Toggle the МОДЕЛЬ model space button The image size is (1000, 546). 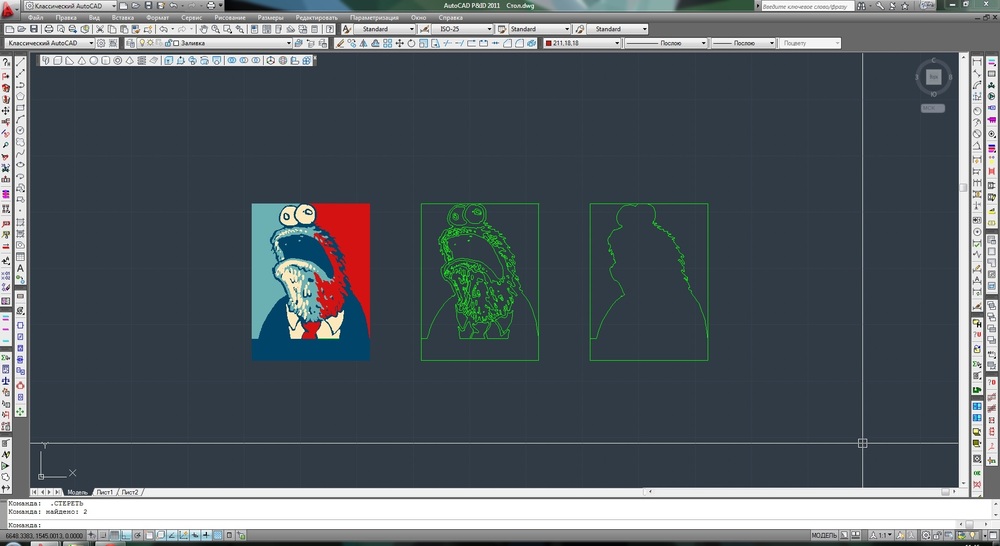click(x=824, y=536)
